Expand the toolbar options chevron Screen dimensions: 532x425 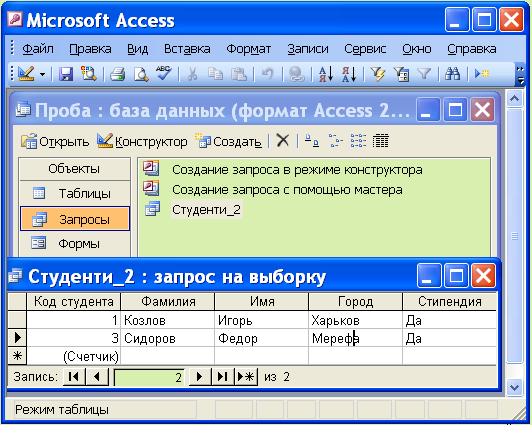(x=520, y=74)
